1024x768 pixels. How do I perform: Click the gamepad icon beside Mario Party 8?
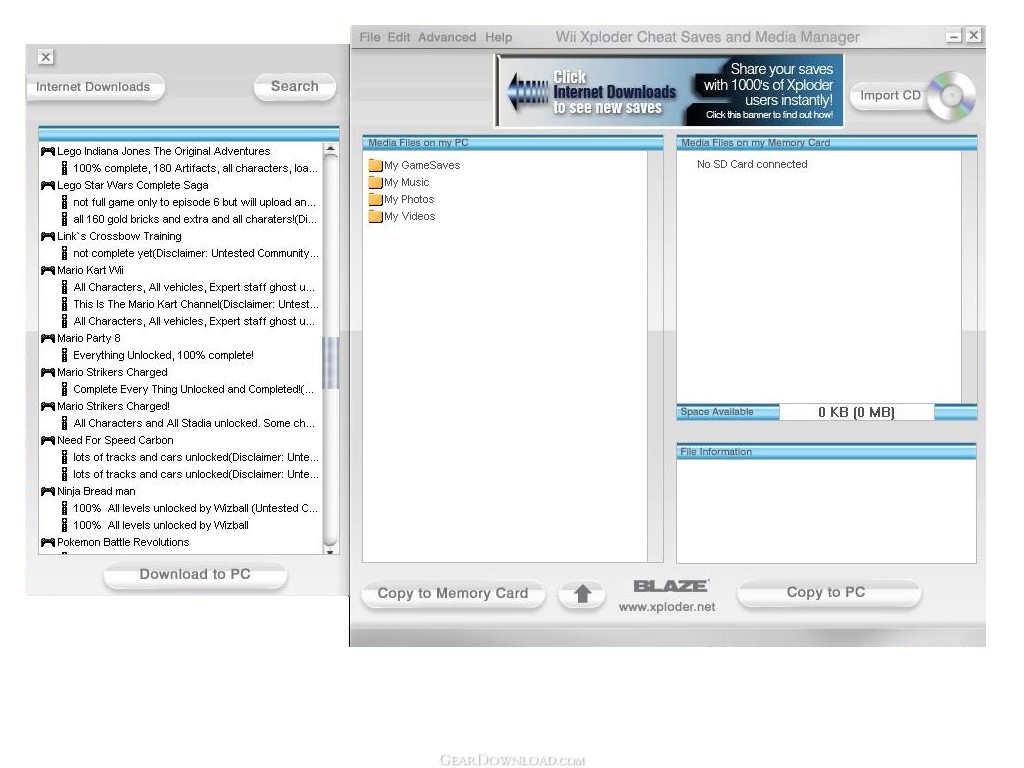48,338
